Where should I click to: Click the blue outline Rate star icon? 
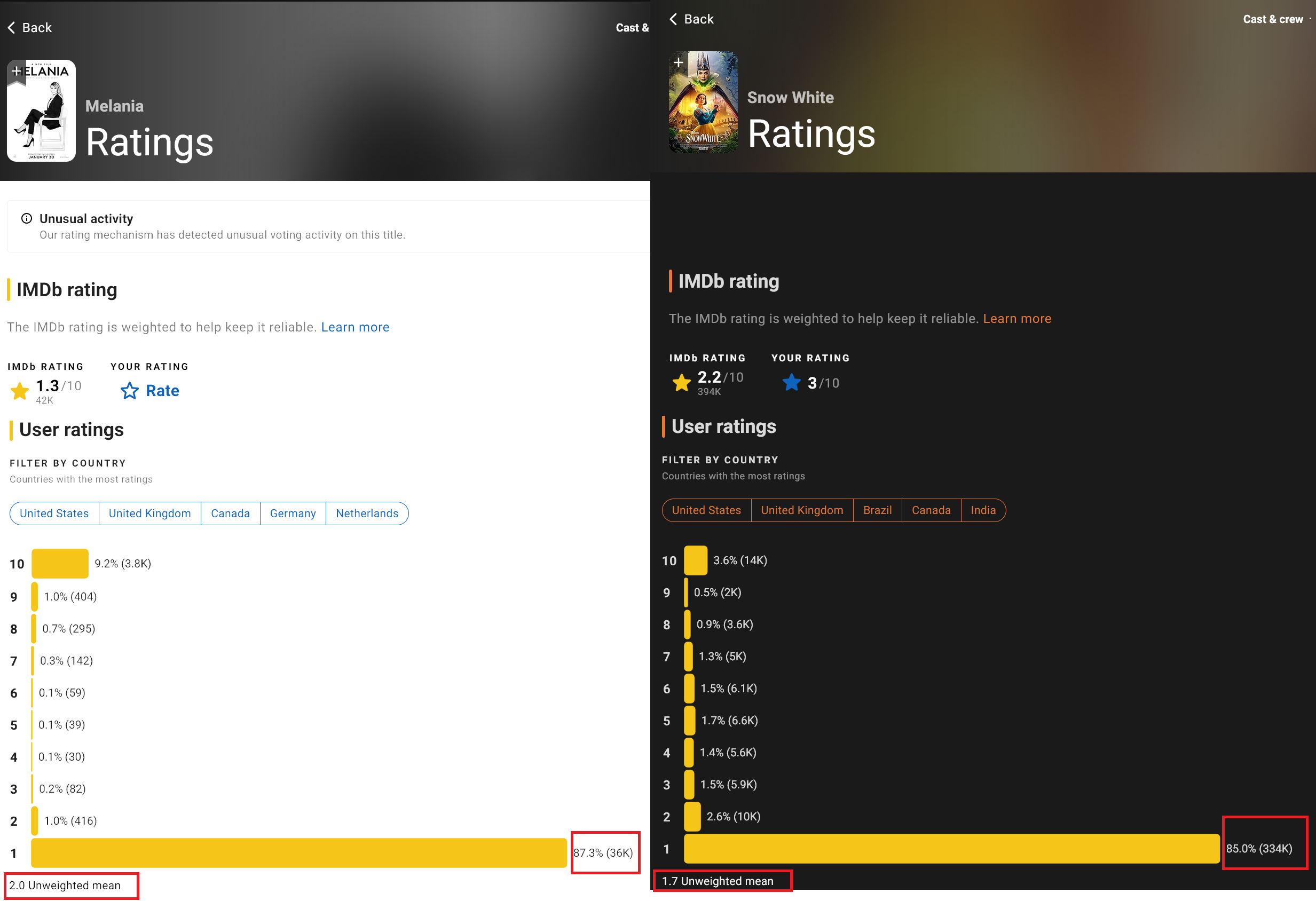pyautogui.click(x=129, y=391)
